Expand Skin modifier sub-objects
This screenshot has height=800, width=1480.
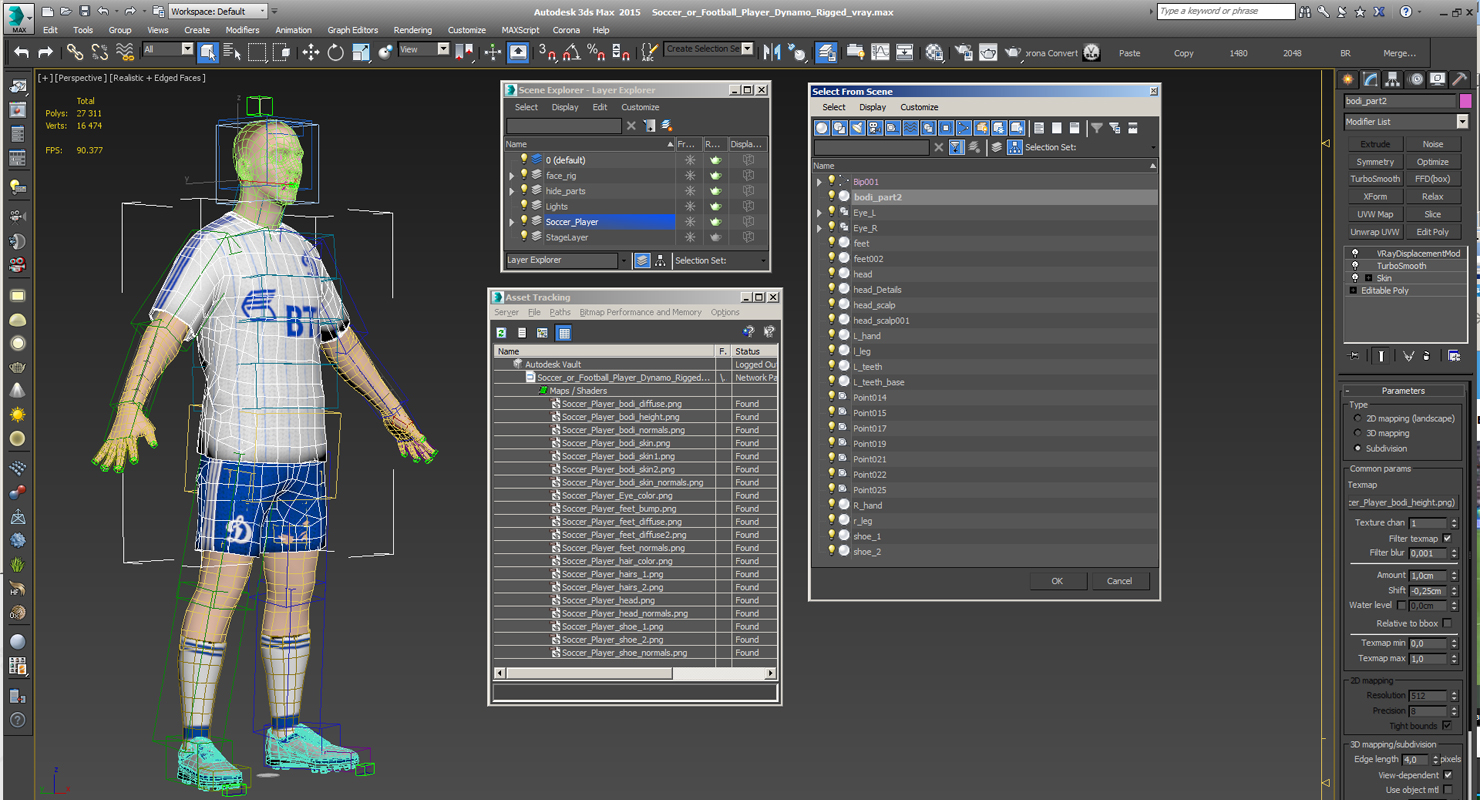coord(1368,278)
